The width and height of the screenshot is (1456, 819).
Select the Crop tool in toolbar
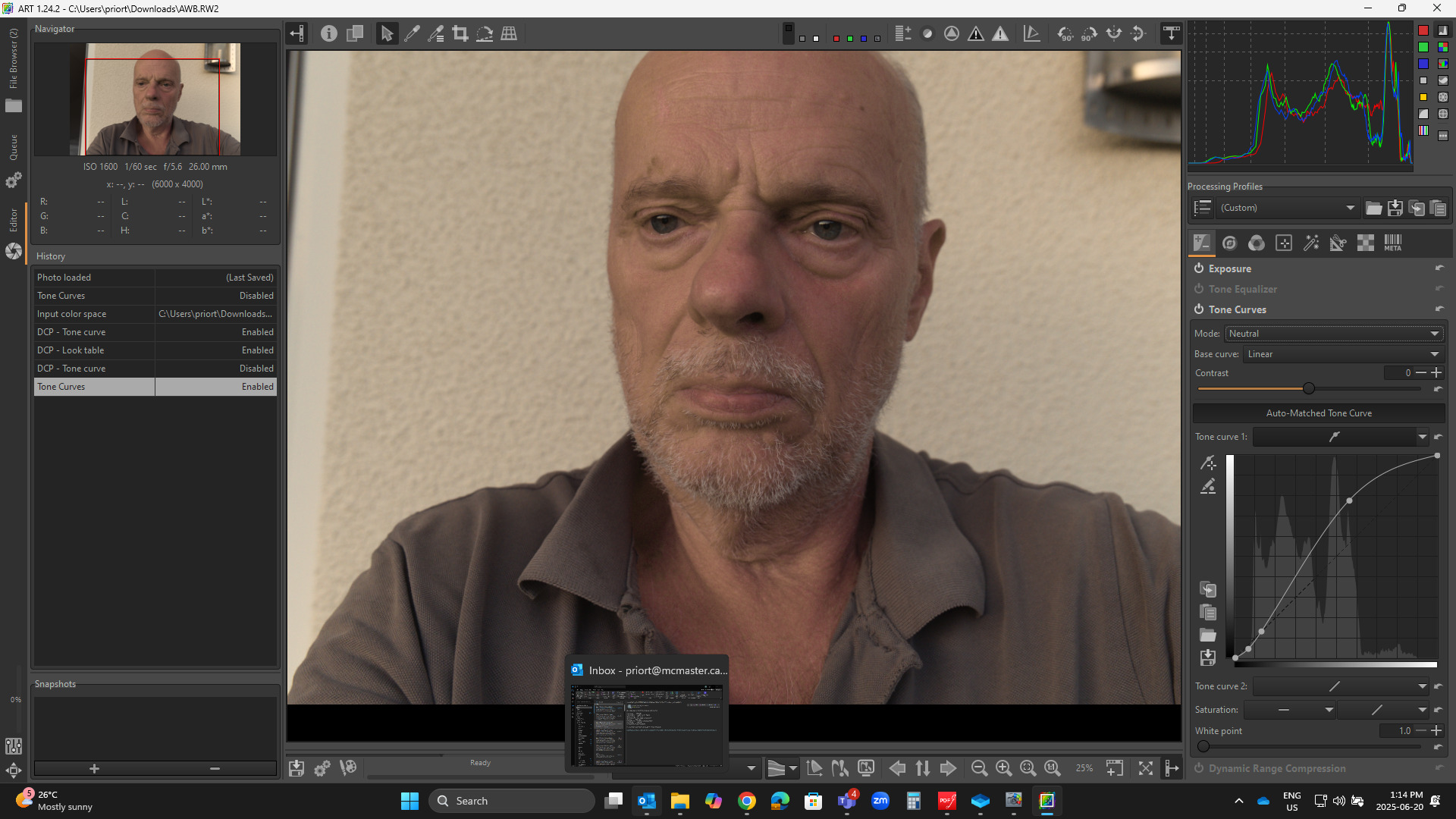pos(460,33)
